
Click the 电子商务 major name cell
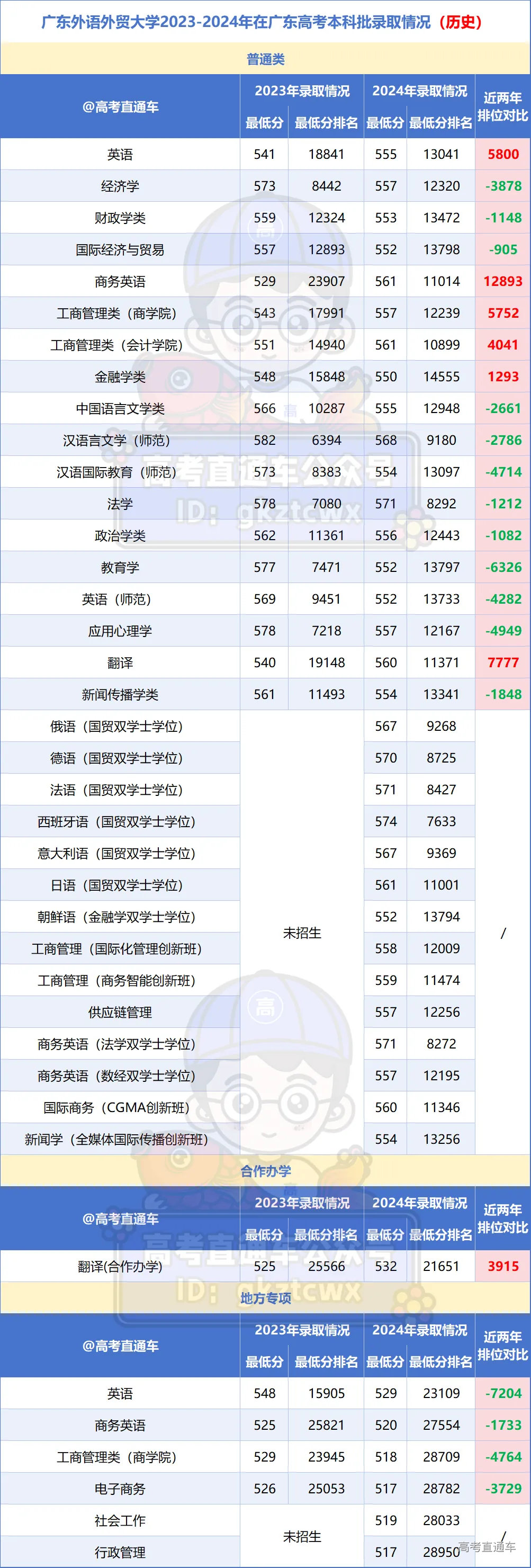coord(120,1488)
